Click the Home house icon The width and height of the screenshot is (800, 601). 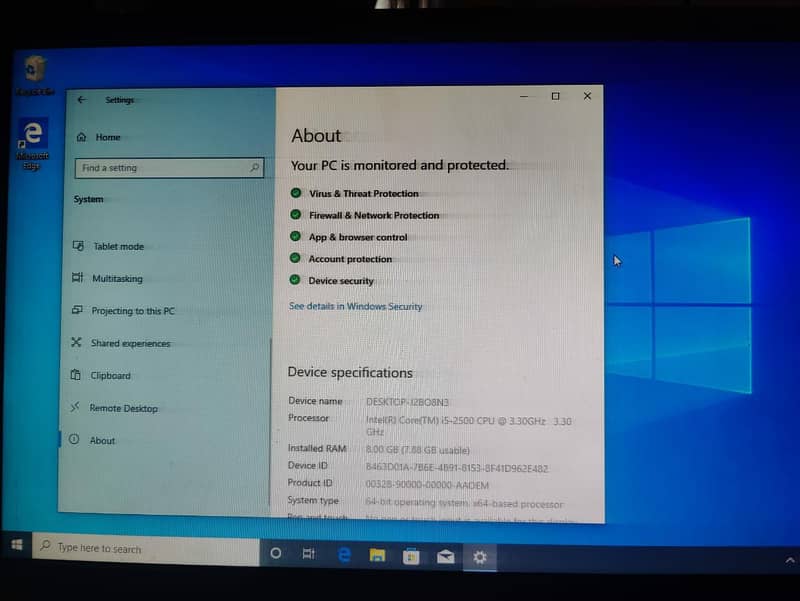click(x=82, y=137)
